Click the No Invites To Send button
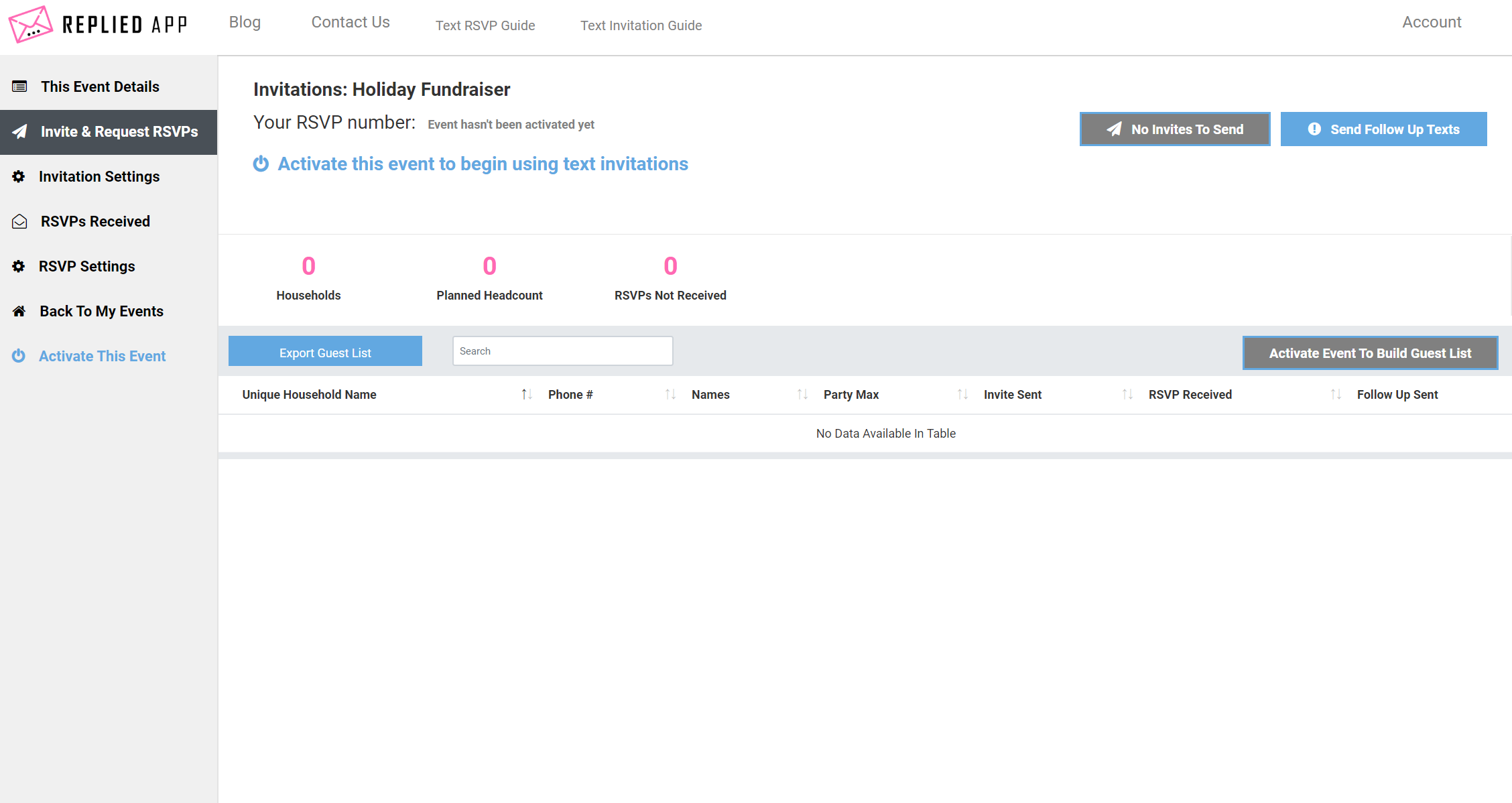Image resolution: width=1512 pixels, height=803 pixels. [1175, 128]
